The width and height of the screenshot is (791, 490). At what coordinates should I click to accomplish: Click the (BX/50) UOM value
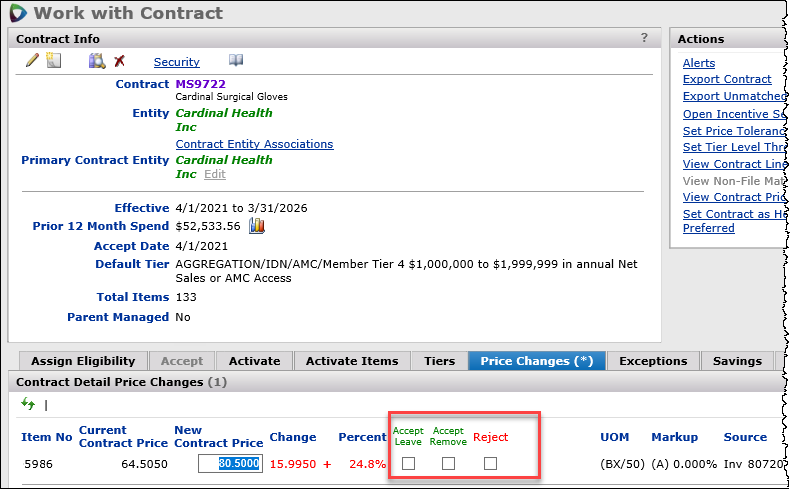pyautogui.click(x=623, y=464)
